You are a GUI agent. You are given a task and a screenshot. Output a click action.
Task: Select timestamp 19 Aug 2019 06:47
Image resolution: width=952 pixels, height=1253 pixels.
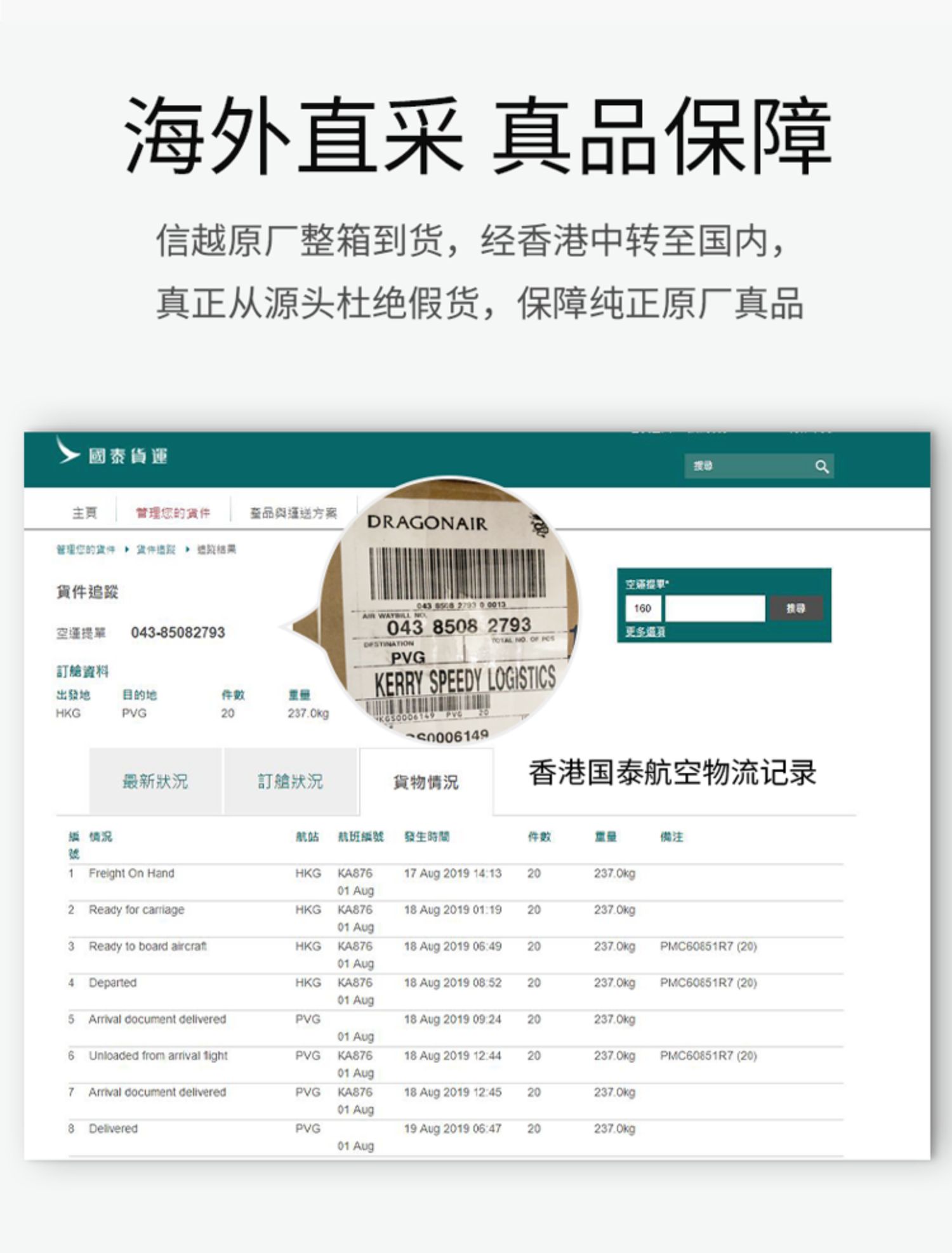coord(453,1129)
